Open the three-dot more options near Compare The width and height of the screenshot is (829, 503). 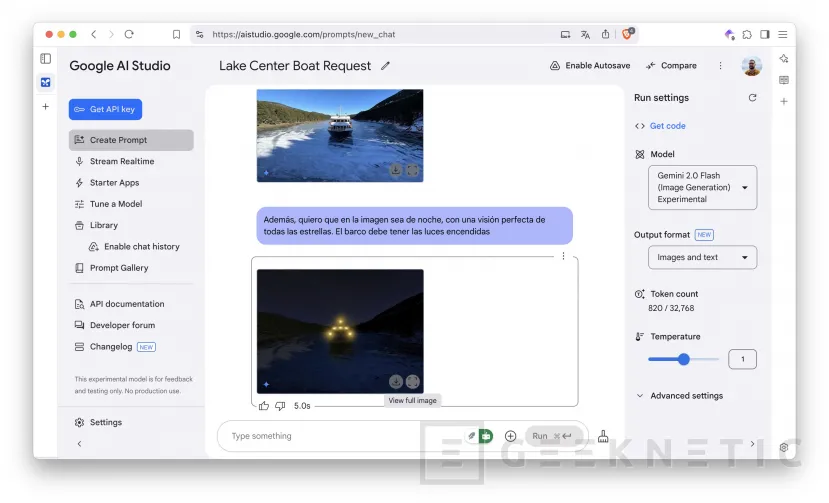tap(720, 66)
